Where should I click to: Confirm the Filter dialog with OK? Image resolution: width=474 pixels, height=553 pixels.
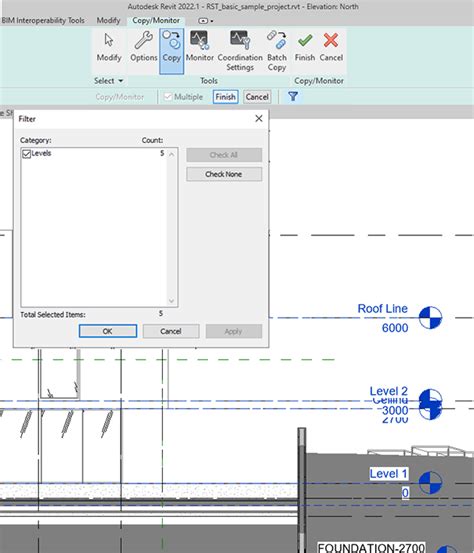pos(108,331)
